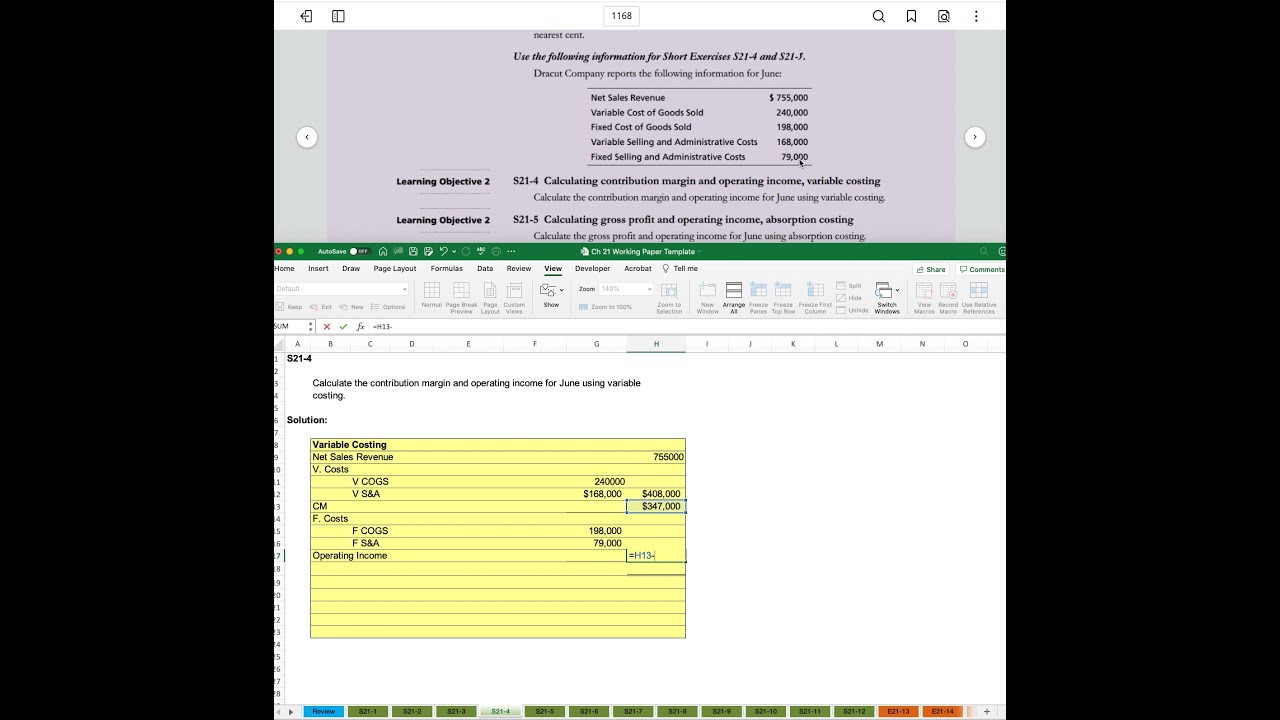The height and width of the screenshot is (720, 1280).
Task: Switch to the Page Layout ribbon tab
Action: pyautogui.click(x=395, y=268)
